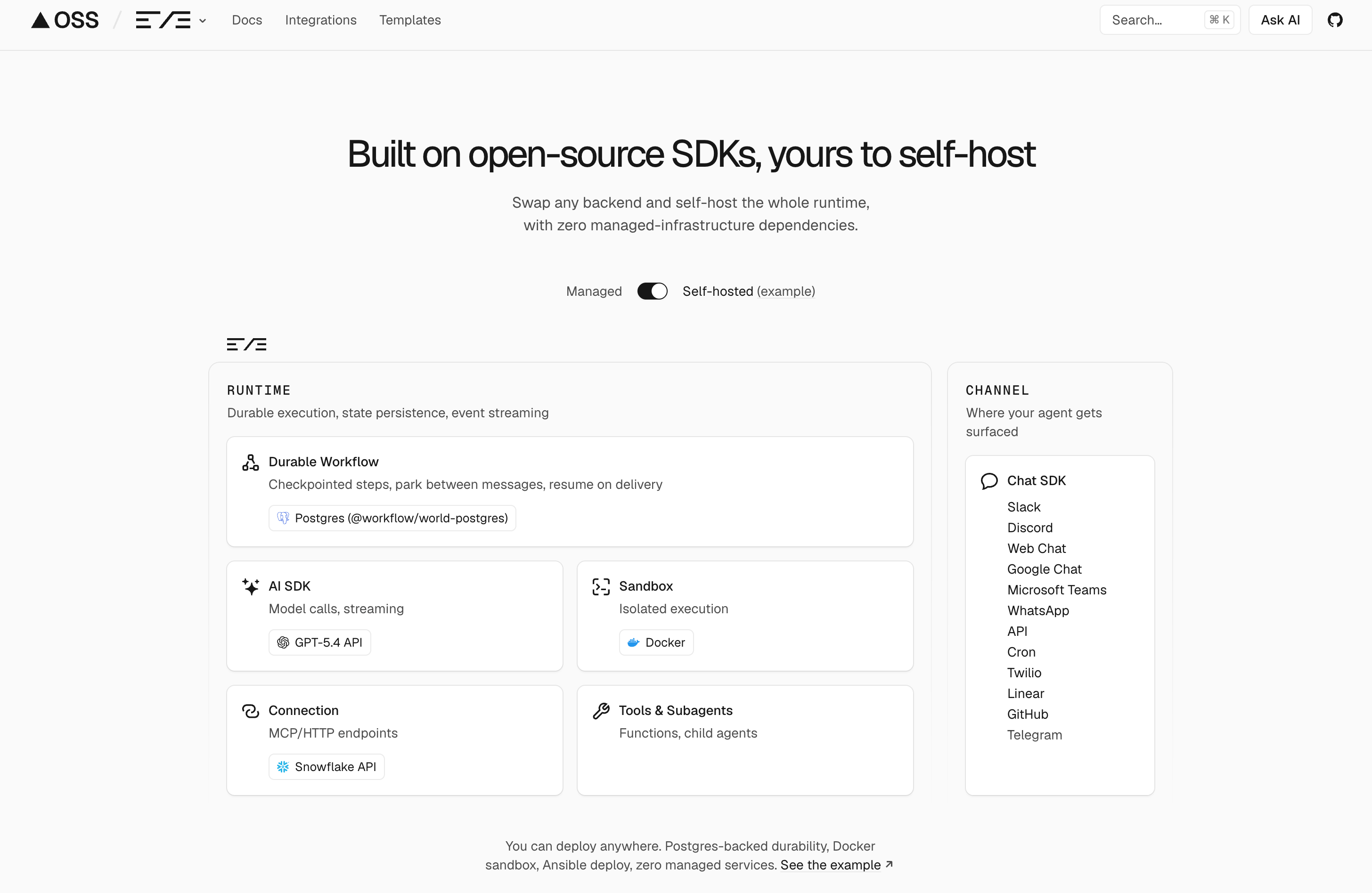Screen dimensions: 1372x893
Task: Select the Managed label
Action: 594,292
